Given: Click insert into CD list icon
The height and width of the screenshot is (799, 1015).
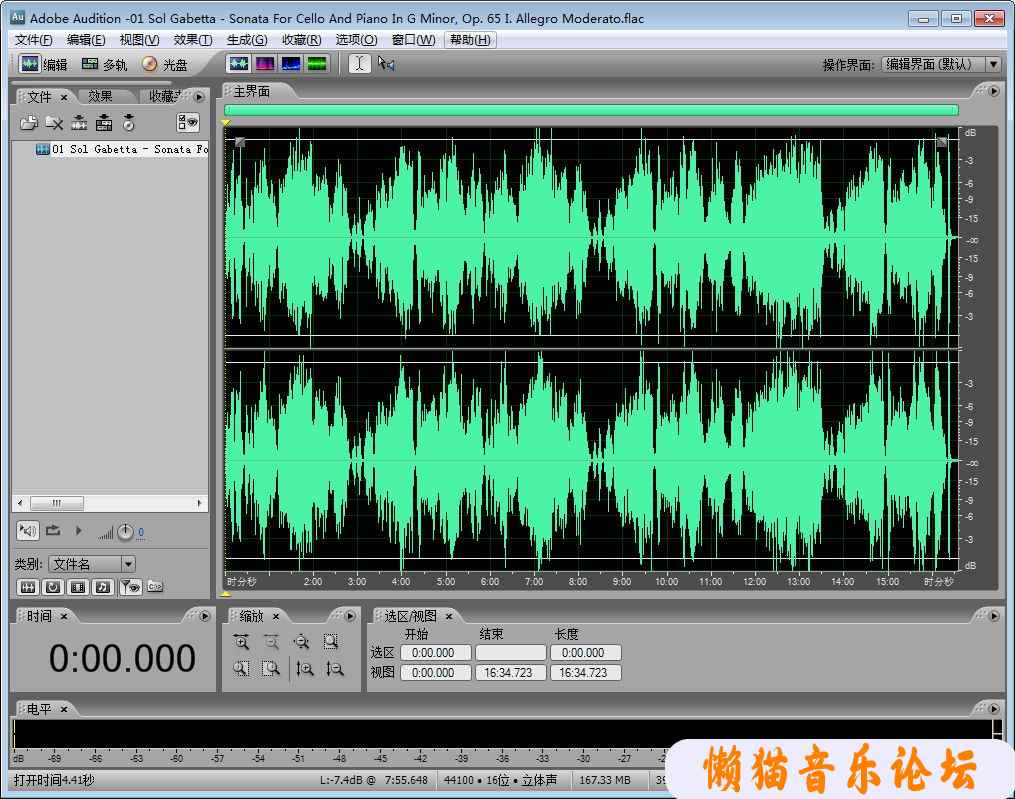Looking at the screenshot, I should pyautogui.click(x=129, y=122).
